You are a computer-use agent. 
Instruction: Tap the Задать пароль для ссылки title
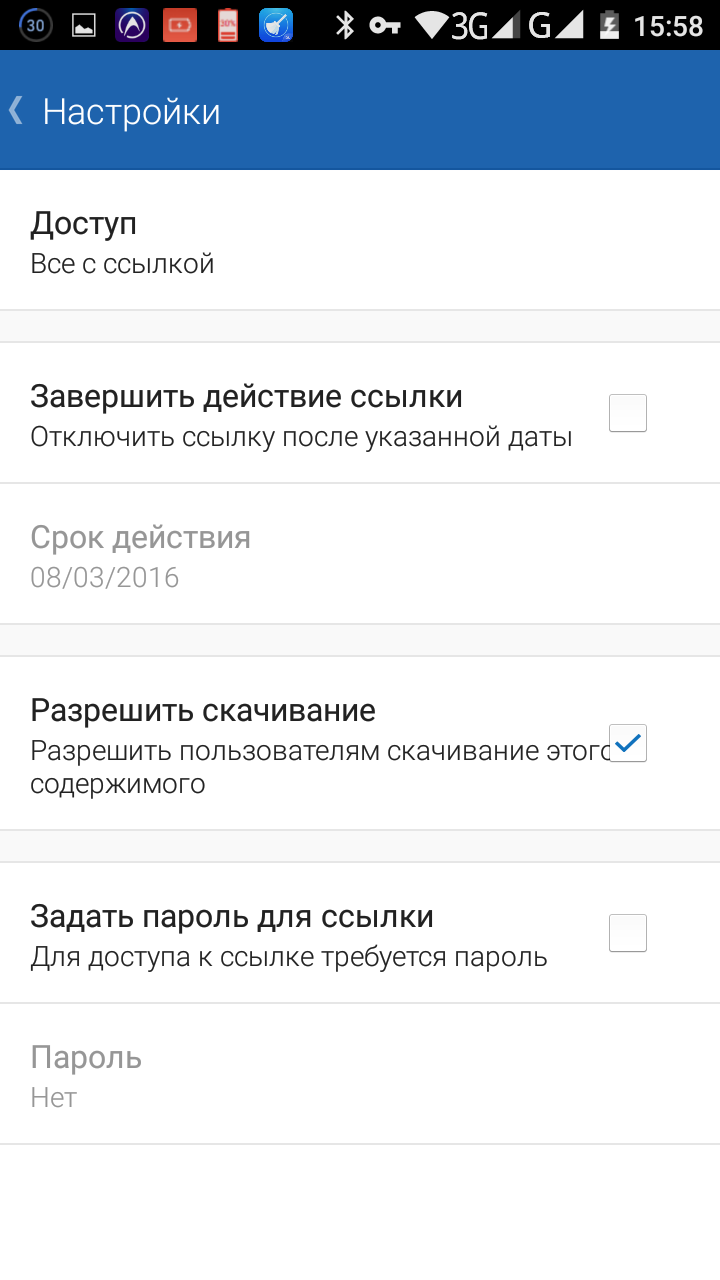pos(232,916)
